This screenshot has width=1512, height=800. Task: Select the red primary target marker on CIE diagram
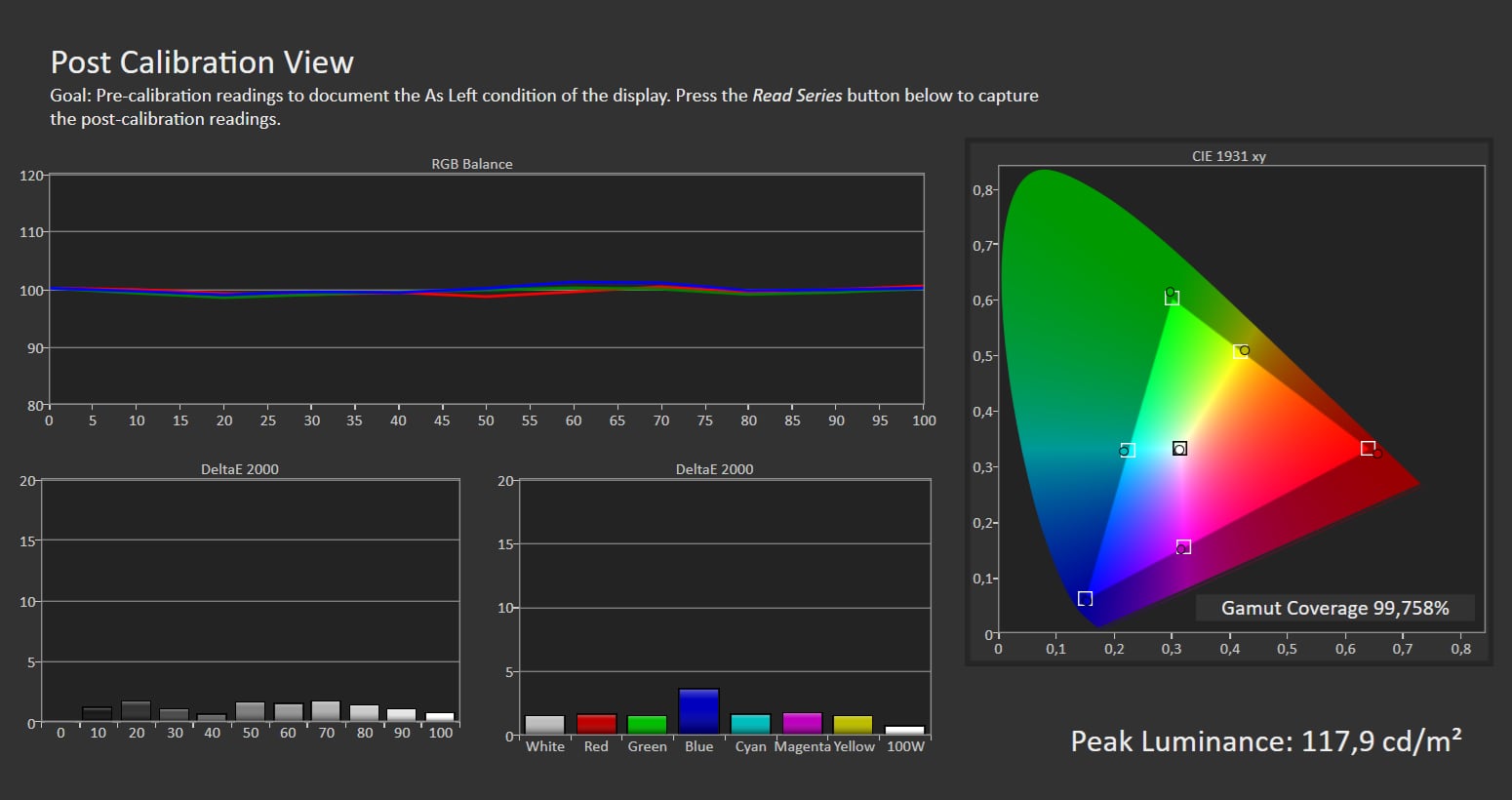click(x=1368, y=449)
